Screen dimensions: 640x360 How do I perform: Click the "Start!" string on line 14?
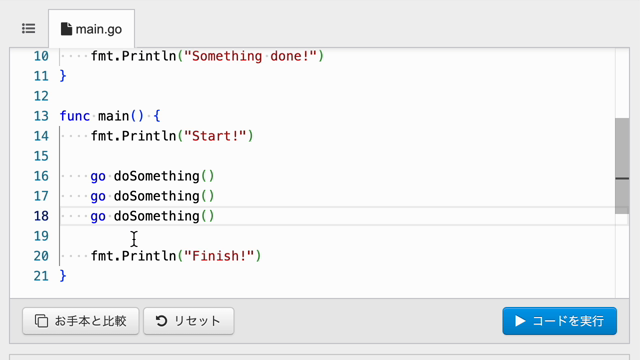click(215, 136)
